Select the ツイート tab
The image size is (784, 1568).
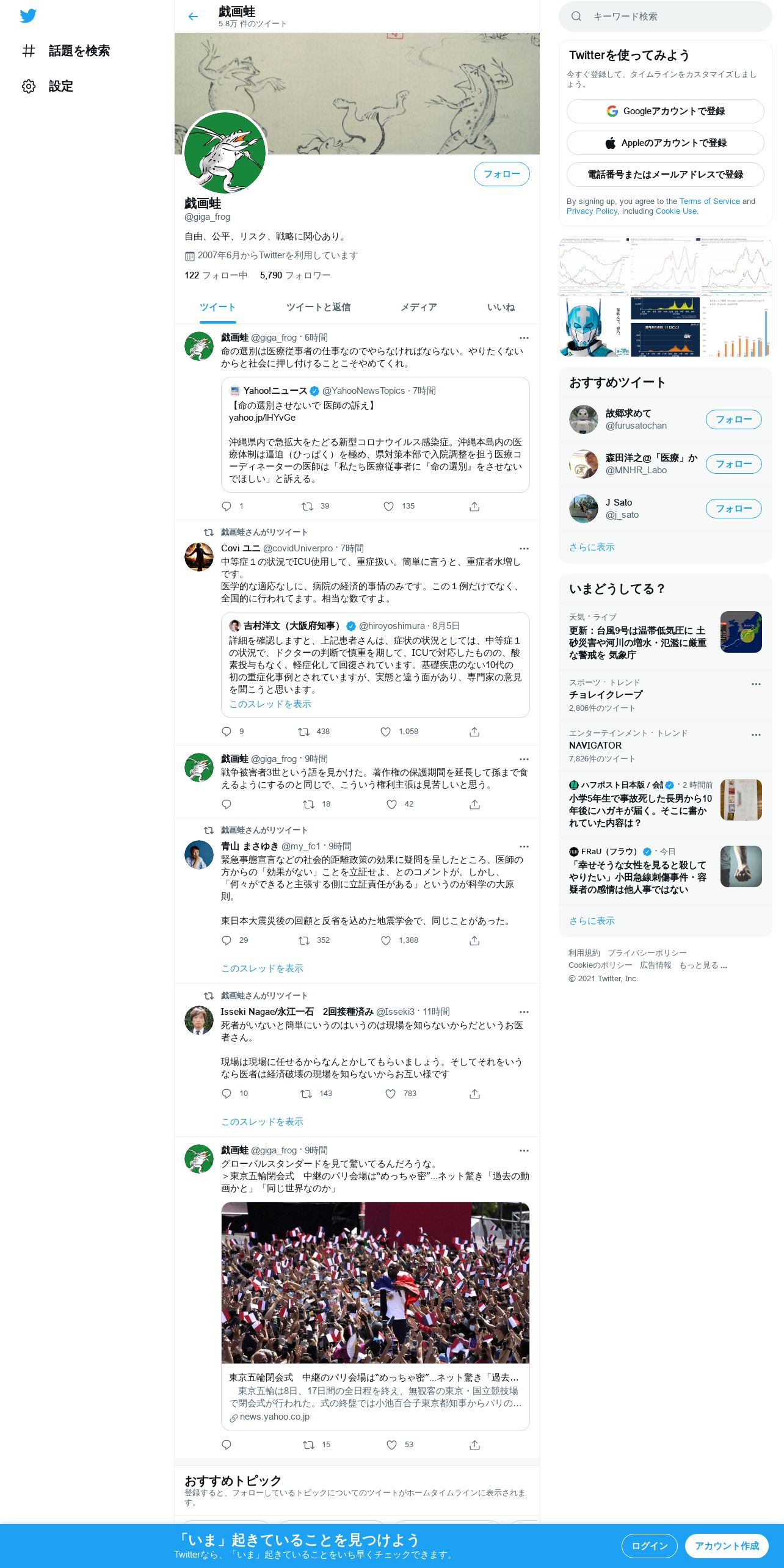217,307
